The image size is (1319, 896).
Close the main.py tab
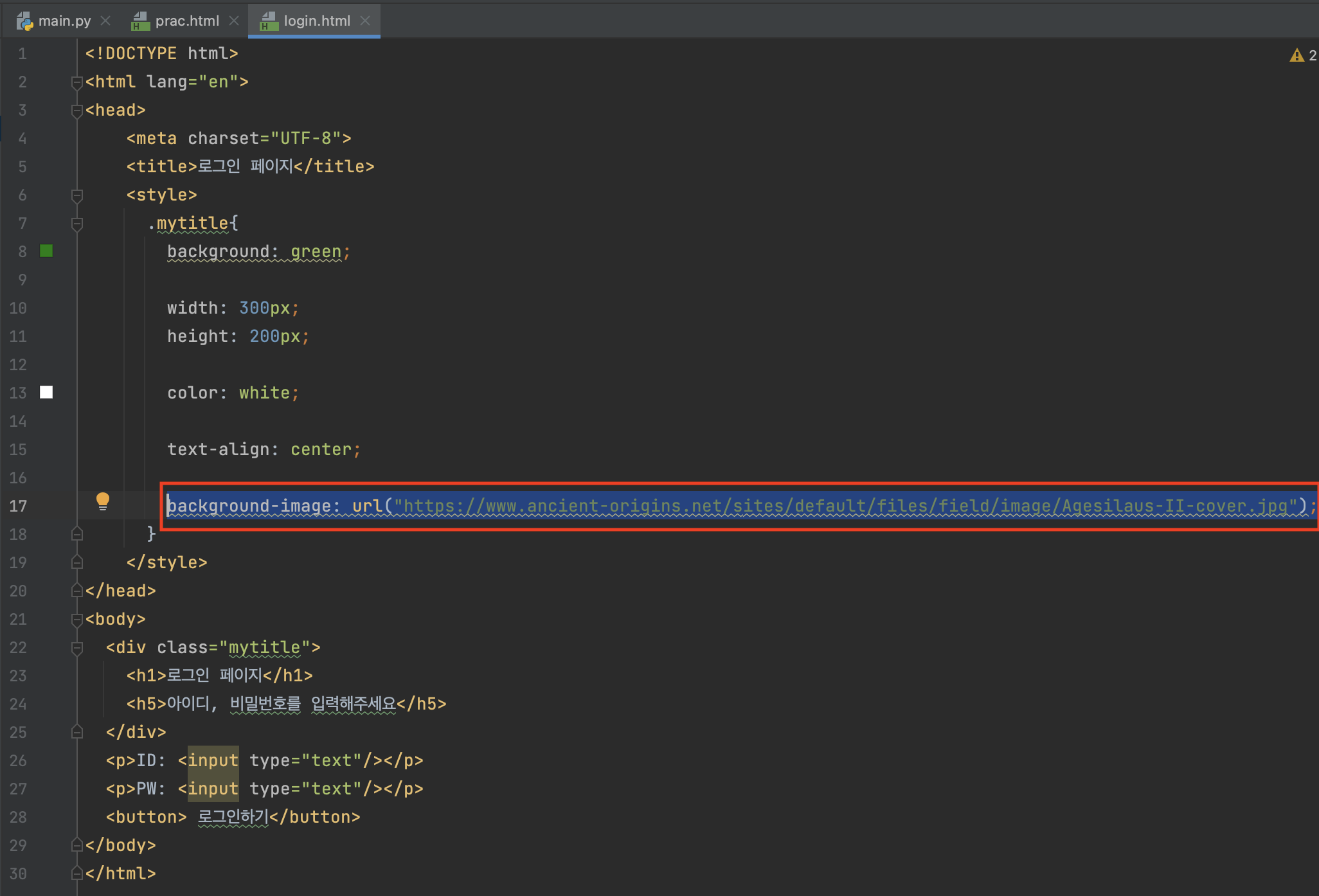(x=106, y=21)
